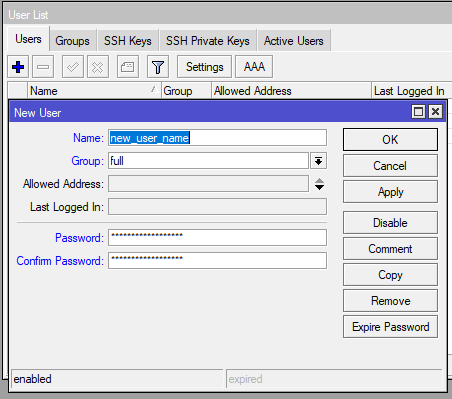
Task: Expand the Allowed Address up-down arrows
Action: (x=319, y=184)
